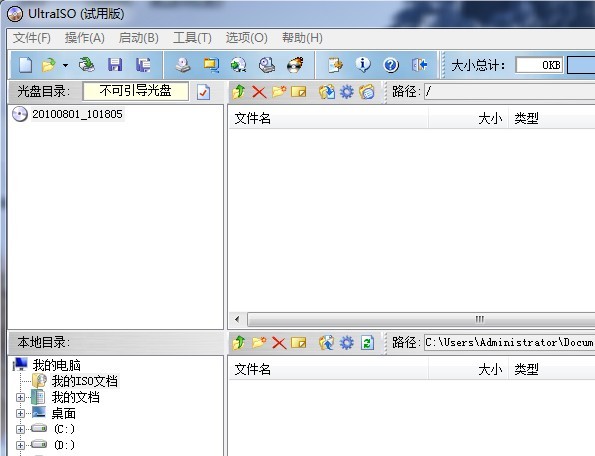This screenshot has width=595, height=456.
Task: Expand the 桌面 tree node
Action: pos(20,413)
